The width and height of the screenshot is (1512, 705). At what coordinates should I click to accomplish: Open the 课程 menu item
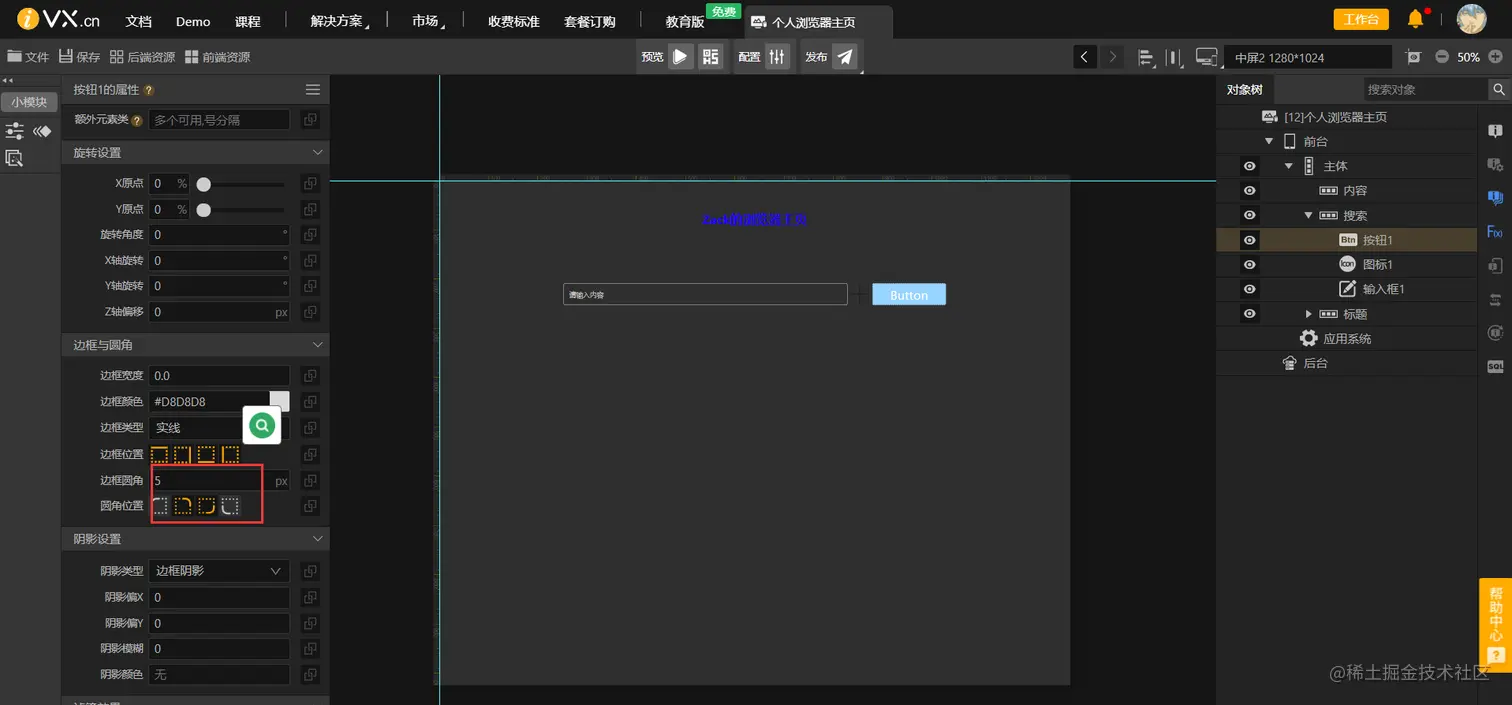click(247, 21)
